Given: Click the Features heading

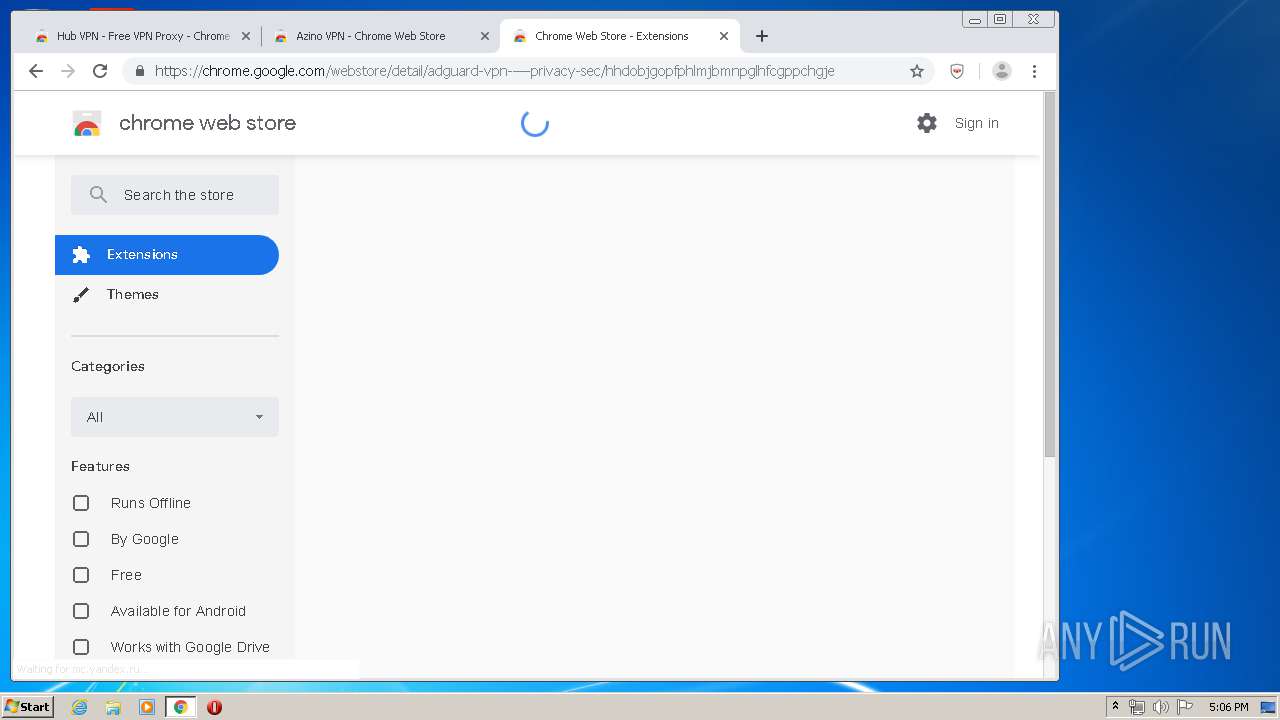Looking at the screenshot, I should coord(100,466).
